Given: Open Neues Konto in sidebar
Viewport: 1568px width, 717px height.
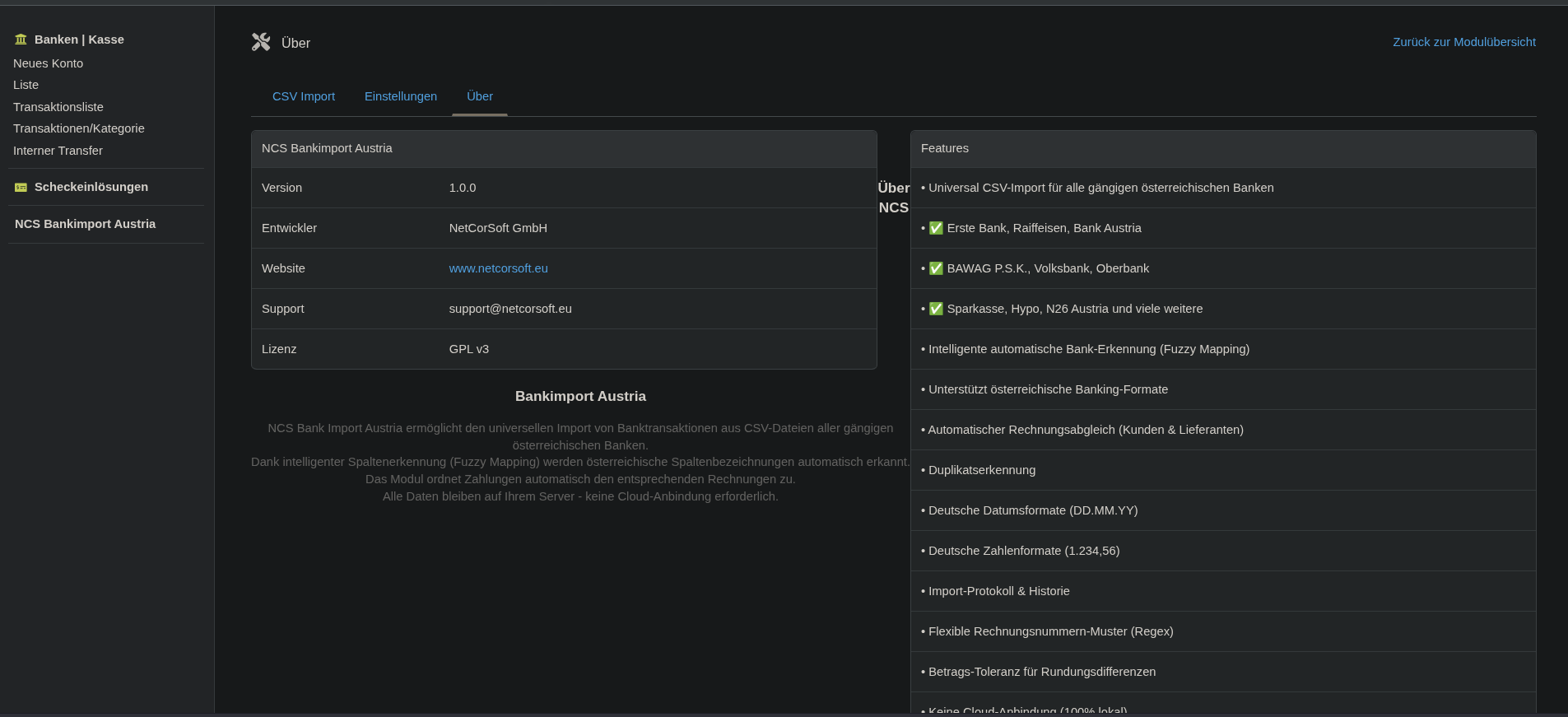Looking at the screenshot, I should coord(48,63).
